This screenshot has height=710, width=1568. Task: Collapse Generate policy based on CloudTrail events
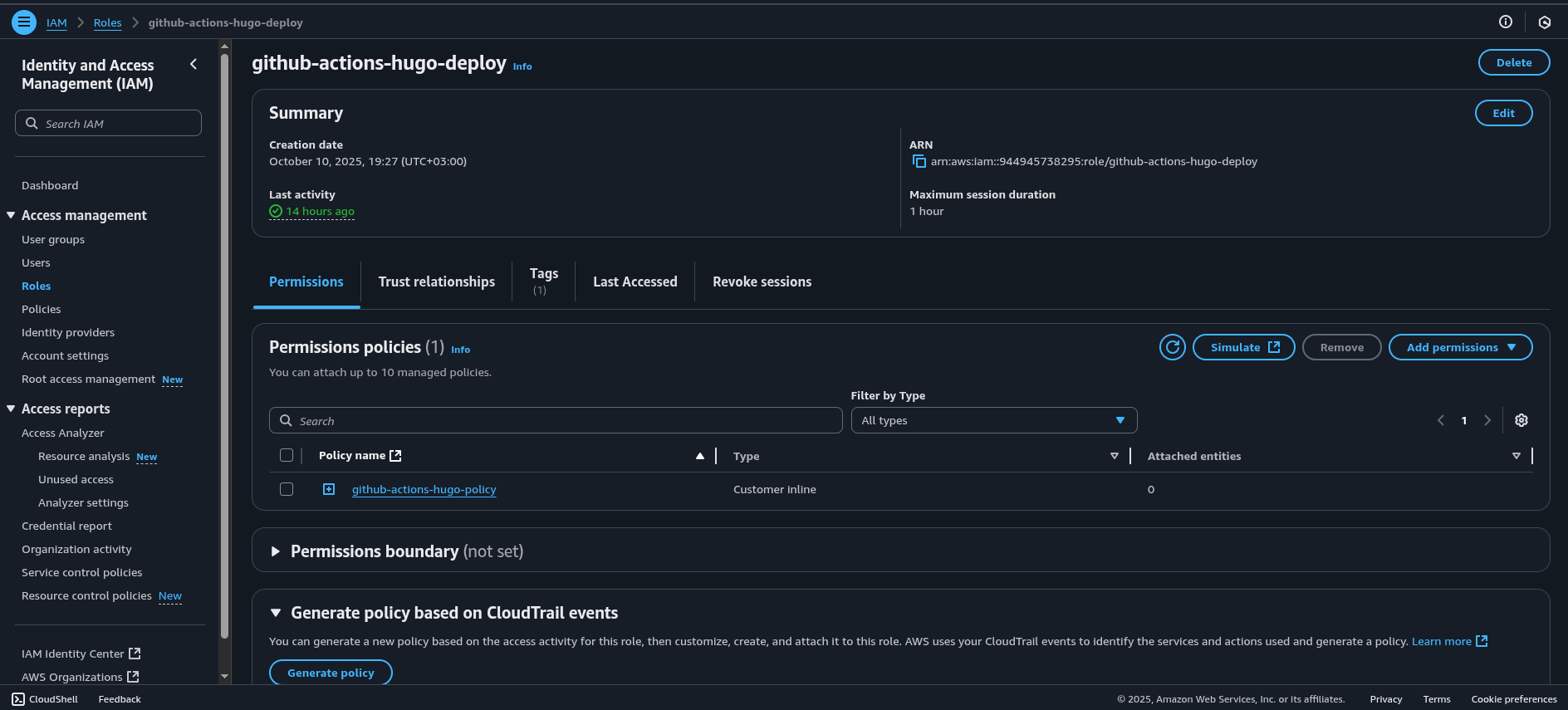[276, 613]
